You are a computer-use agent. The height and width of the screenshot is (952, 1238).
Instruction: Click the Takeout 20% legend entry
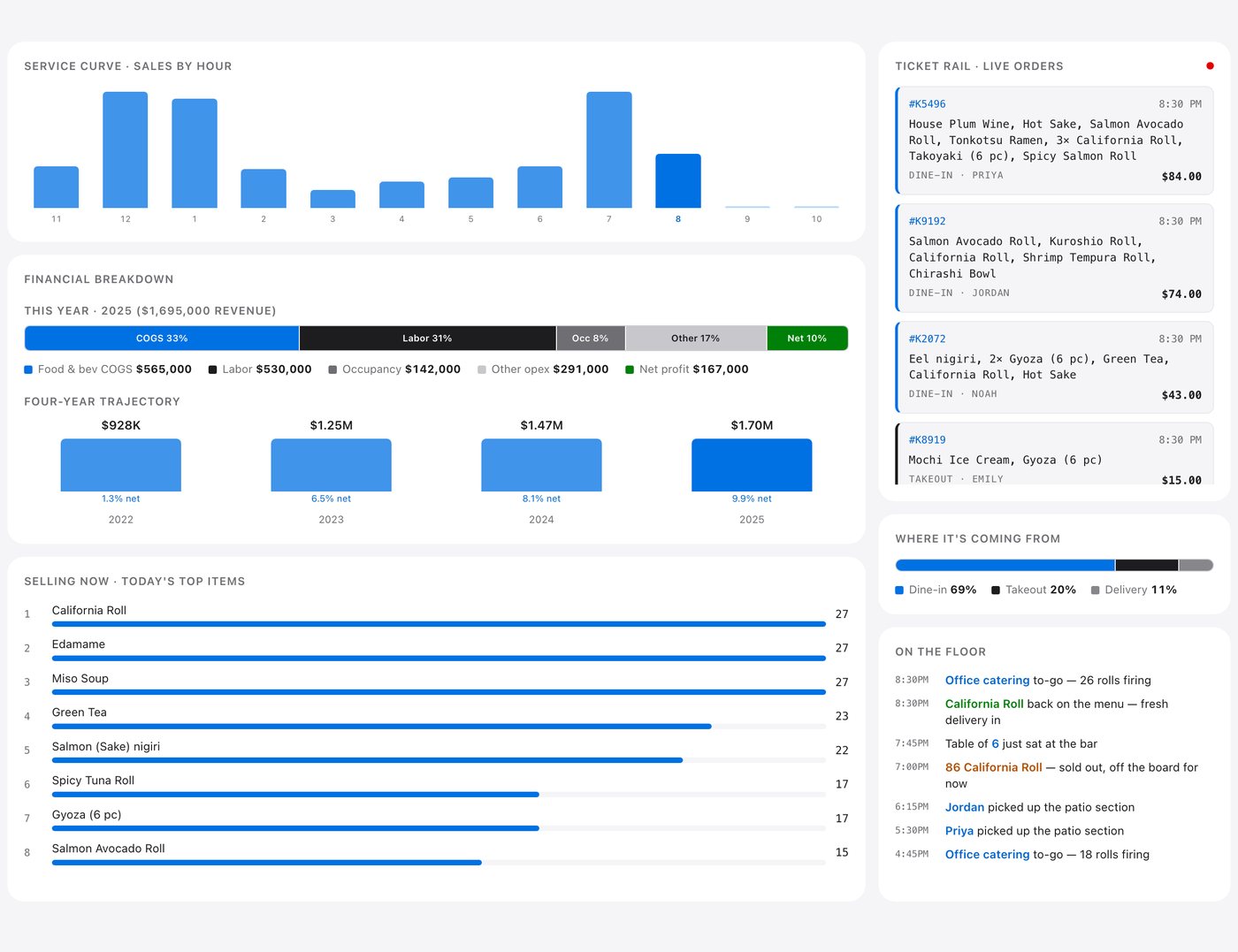(1034, 590)
